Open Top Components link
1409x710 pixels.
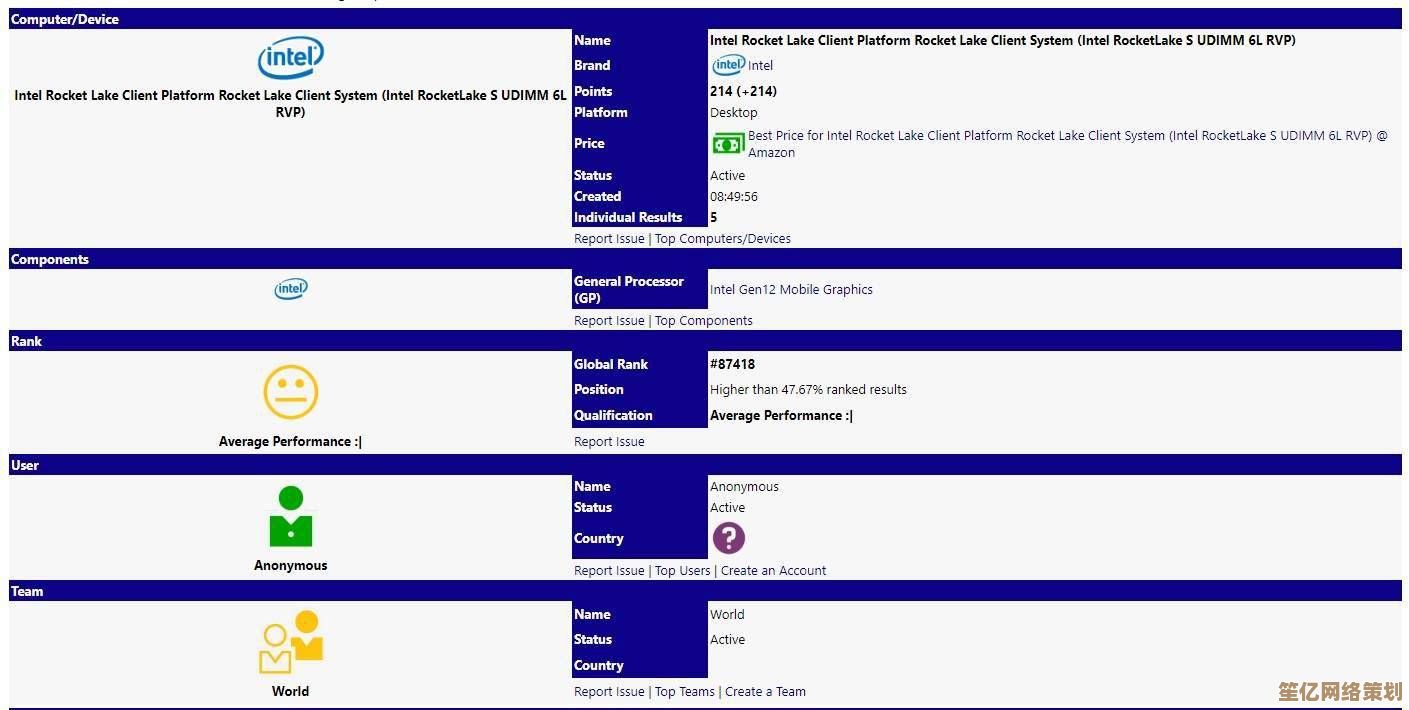click(703, 321)
